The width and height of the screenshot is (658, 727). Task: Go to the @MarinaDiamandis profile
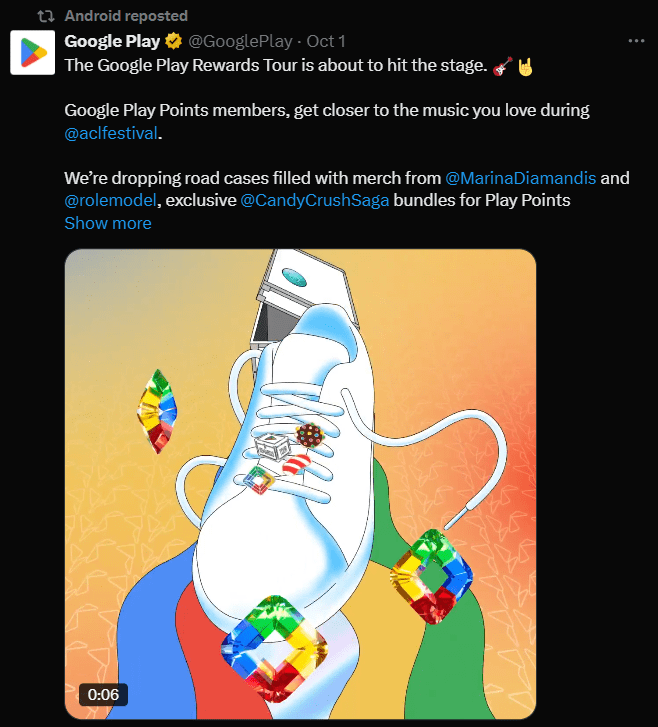click(520, 178)
